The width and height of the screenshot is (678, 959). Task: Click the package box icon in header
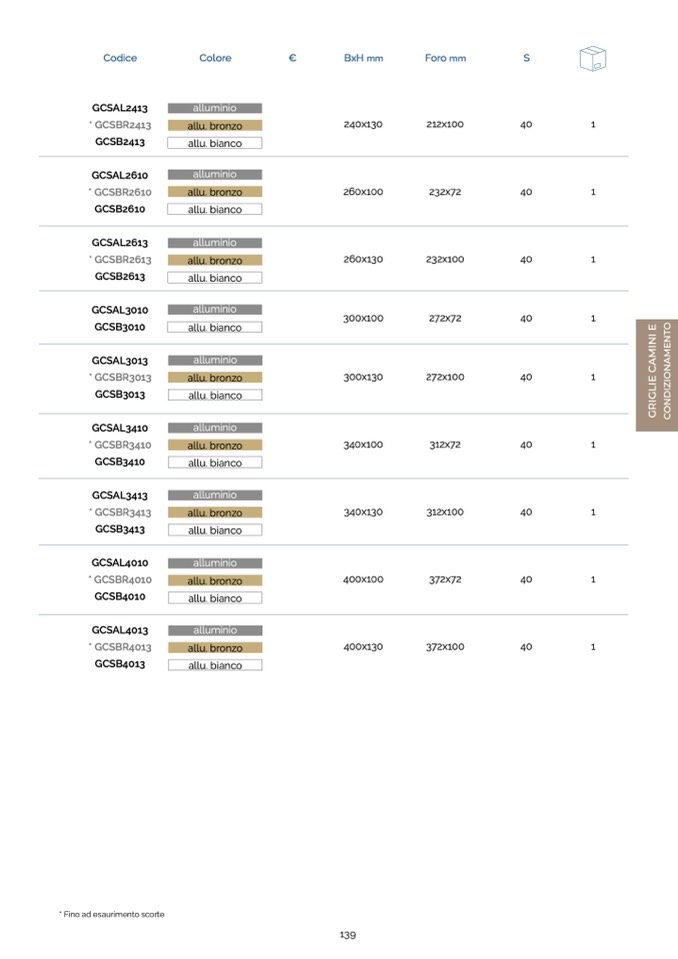593,59
